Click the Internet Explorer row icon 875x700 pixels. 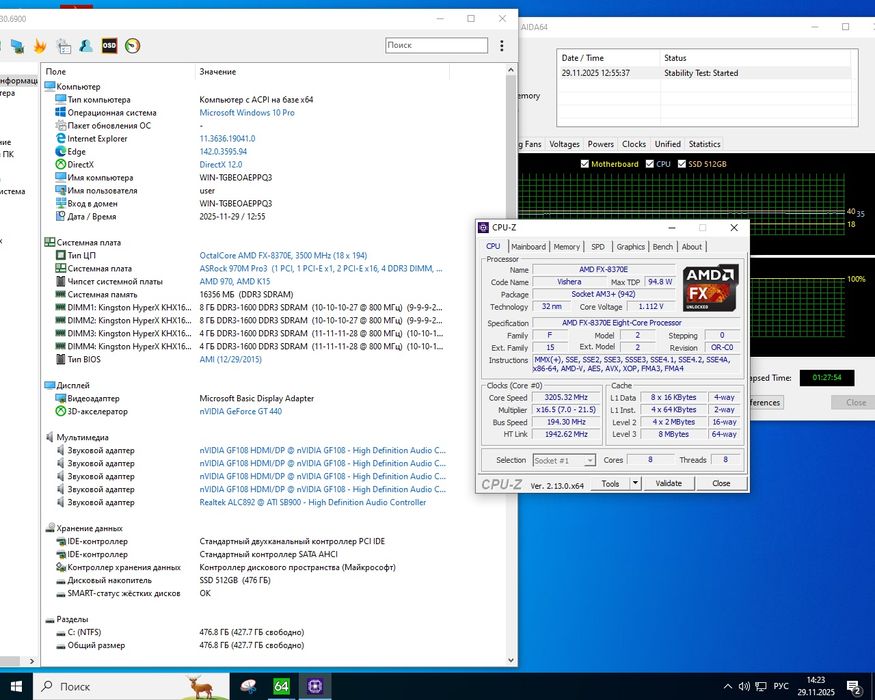[61, 138]
